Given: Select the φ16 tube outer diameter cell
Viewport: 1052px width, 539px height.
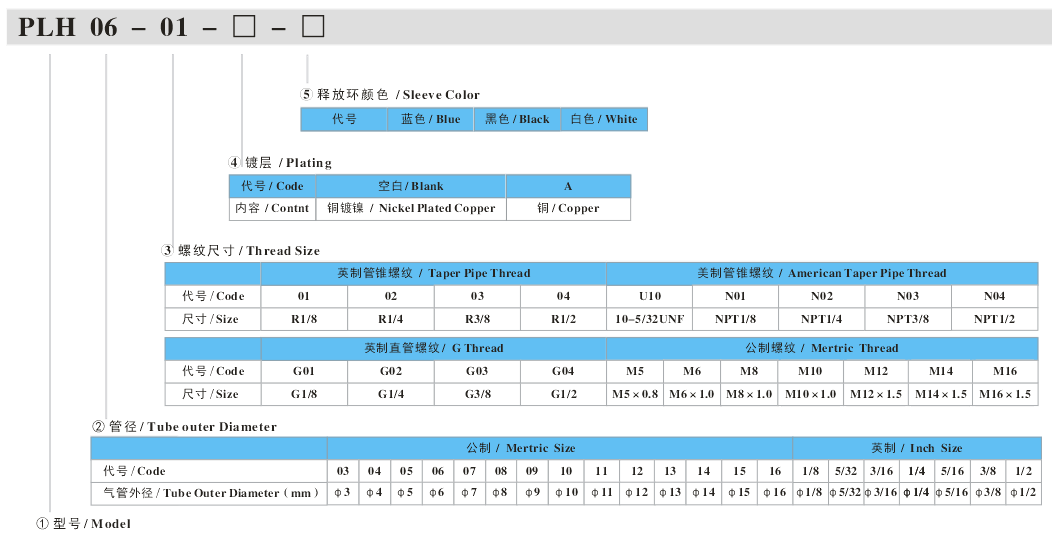Looking at the screenshot, I should [x=775, y=493].
